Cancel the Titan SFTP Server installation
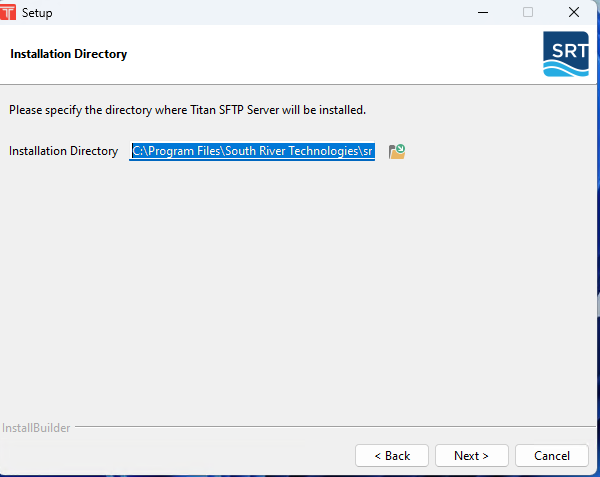Image resolution: width=600 pixels, height=477 pixels. (551, 455)
